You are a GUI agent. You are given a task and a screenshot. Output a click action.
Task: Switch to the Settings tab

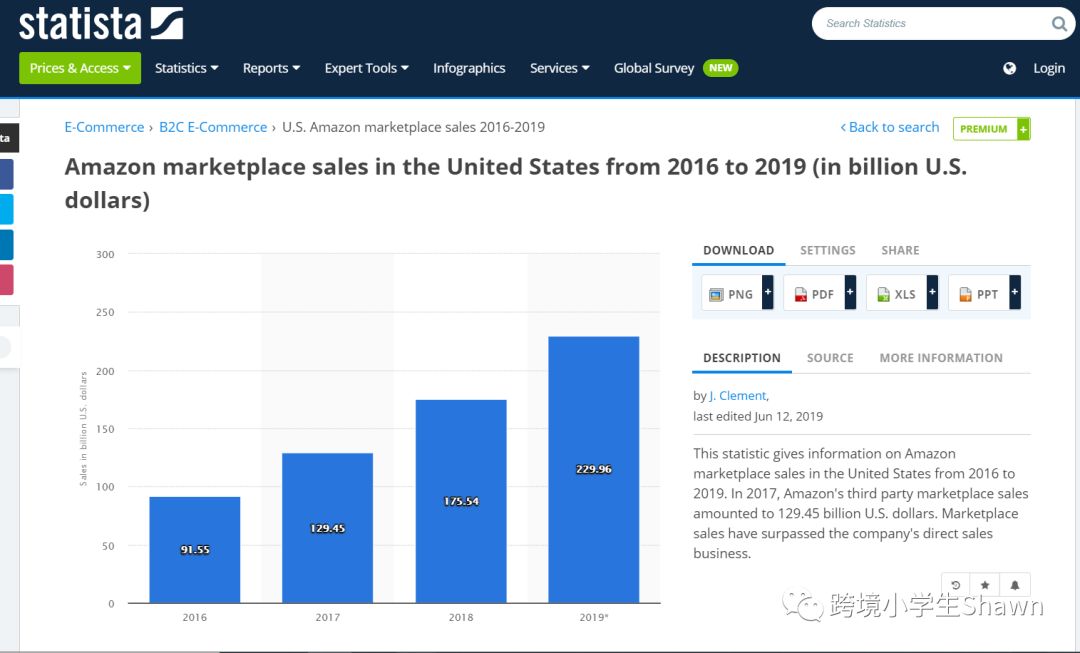pos(827,250)
